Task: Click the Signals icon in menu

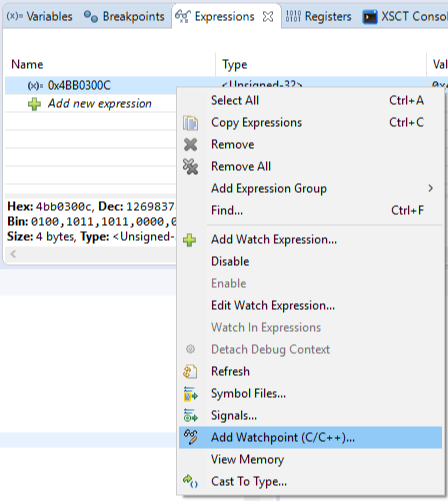Action: click(190, 416)
